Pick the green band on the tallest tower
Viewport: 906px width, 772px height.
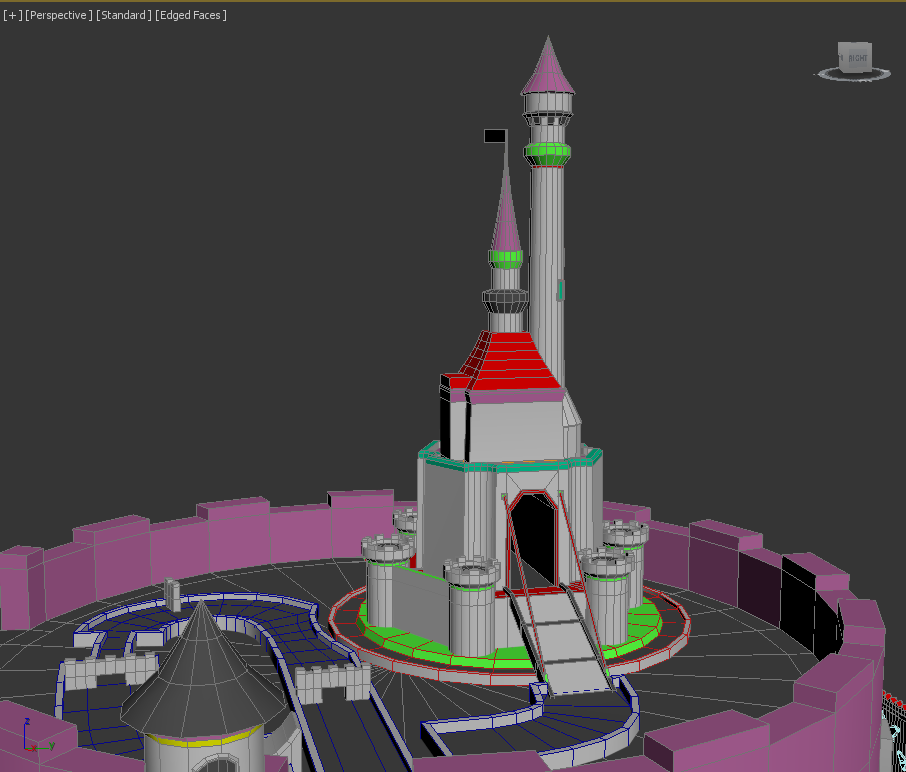(548, 154)
